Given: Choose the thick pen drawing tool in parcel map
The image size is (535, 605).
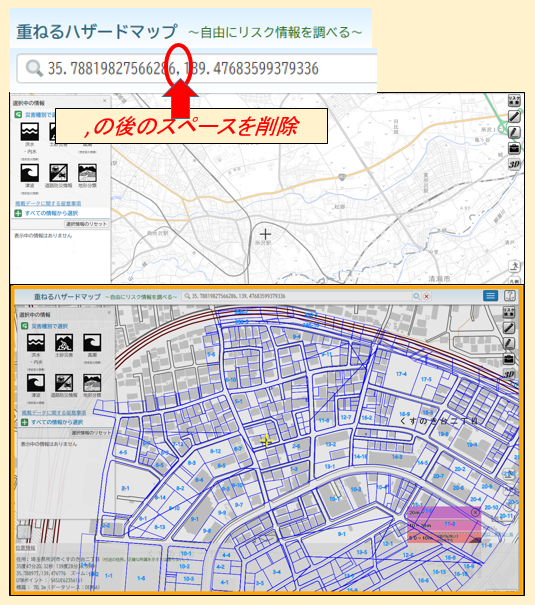Looking at the screenshot, I should 509,328.
